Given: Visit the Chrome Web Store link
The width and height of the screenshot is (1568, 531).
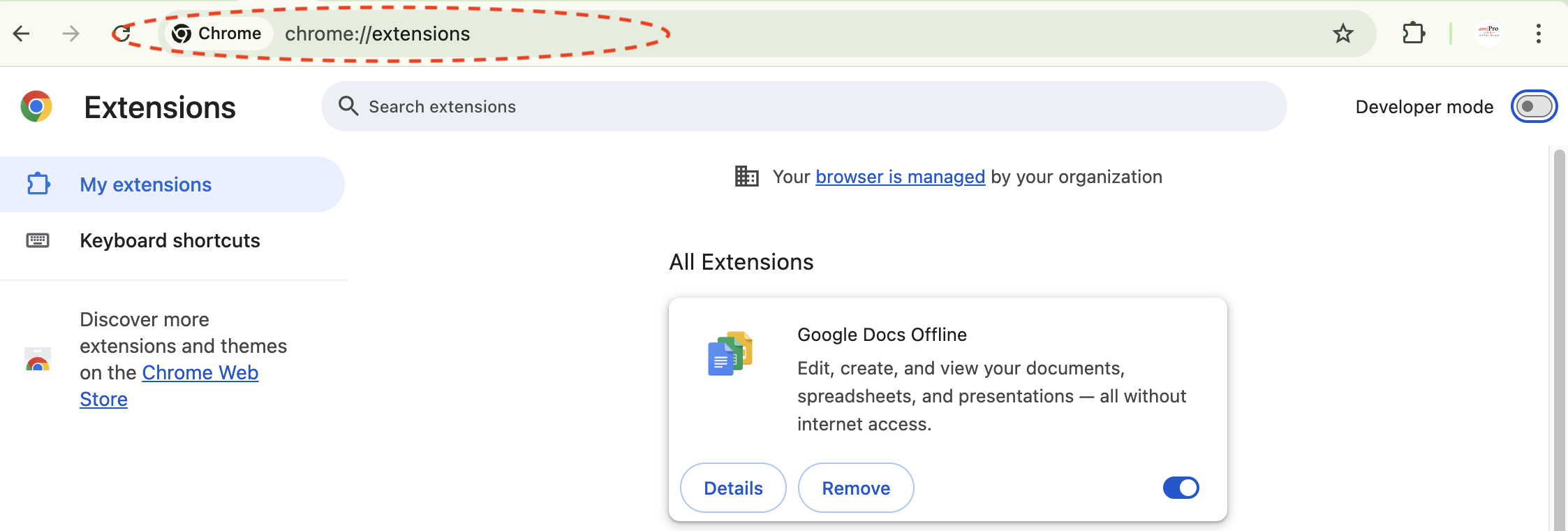Looking at the screenshot, I should [x=200, y=372].
